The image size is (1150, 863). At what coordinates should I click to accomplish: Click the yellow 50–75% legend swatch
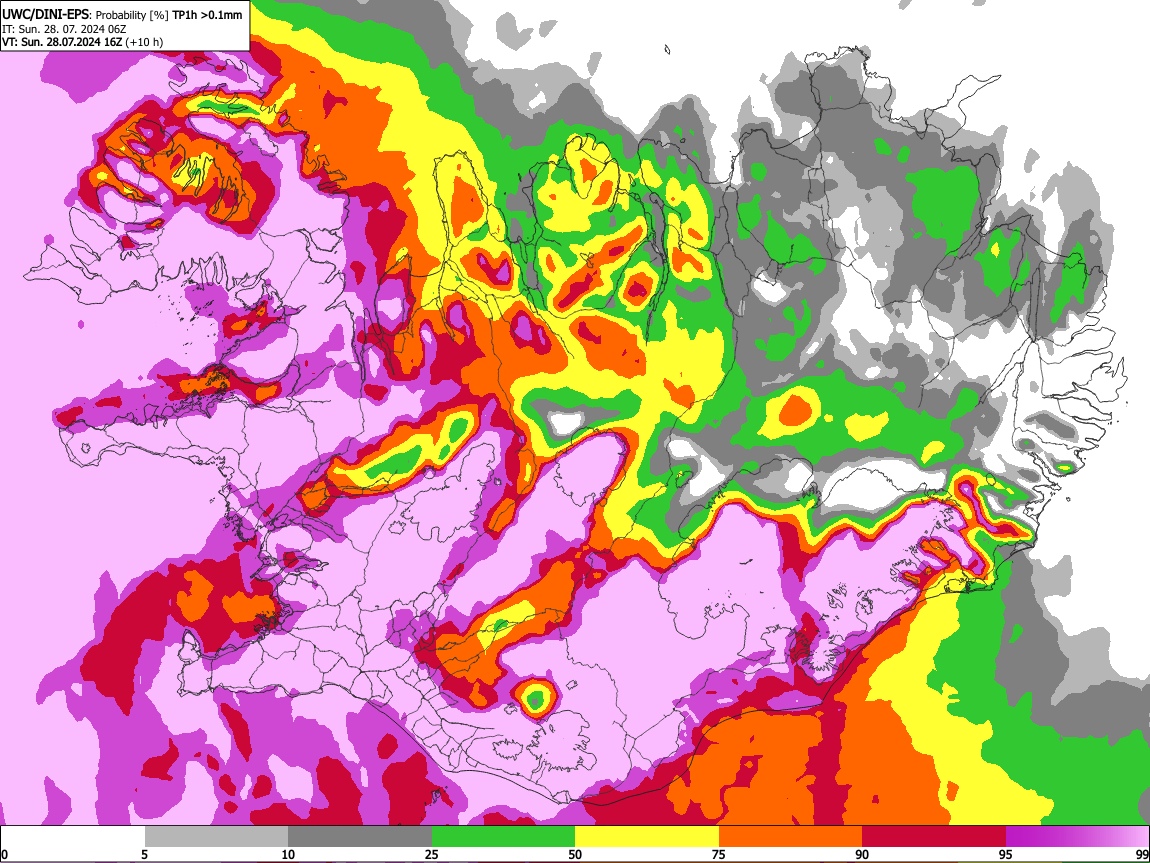click(x=647, y=837)
